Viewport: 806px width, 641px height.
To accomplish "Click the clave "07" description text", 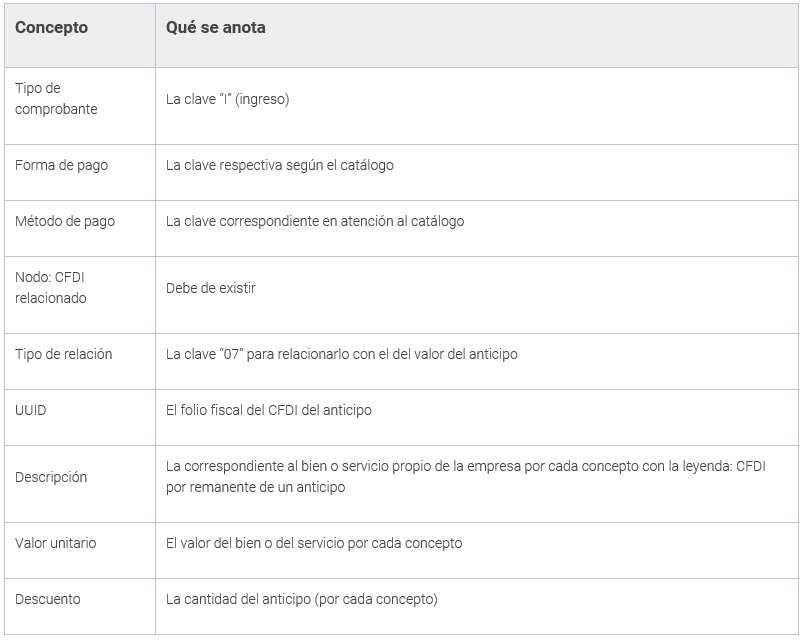I will tap(341, 354).
